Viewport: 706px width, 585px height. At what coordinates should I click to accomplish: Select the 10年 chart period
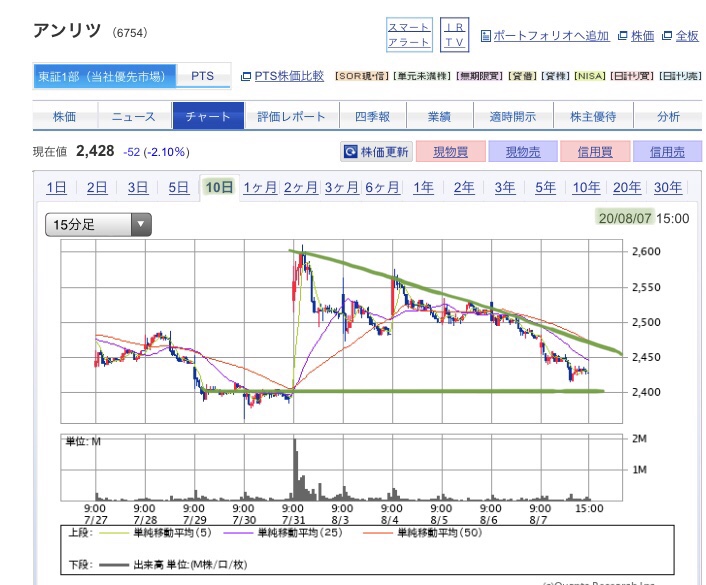[586, 187]
